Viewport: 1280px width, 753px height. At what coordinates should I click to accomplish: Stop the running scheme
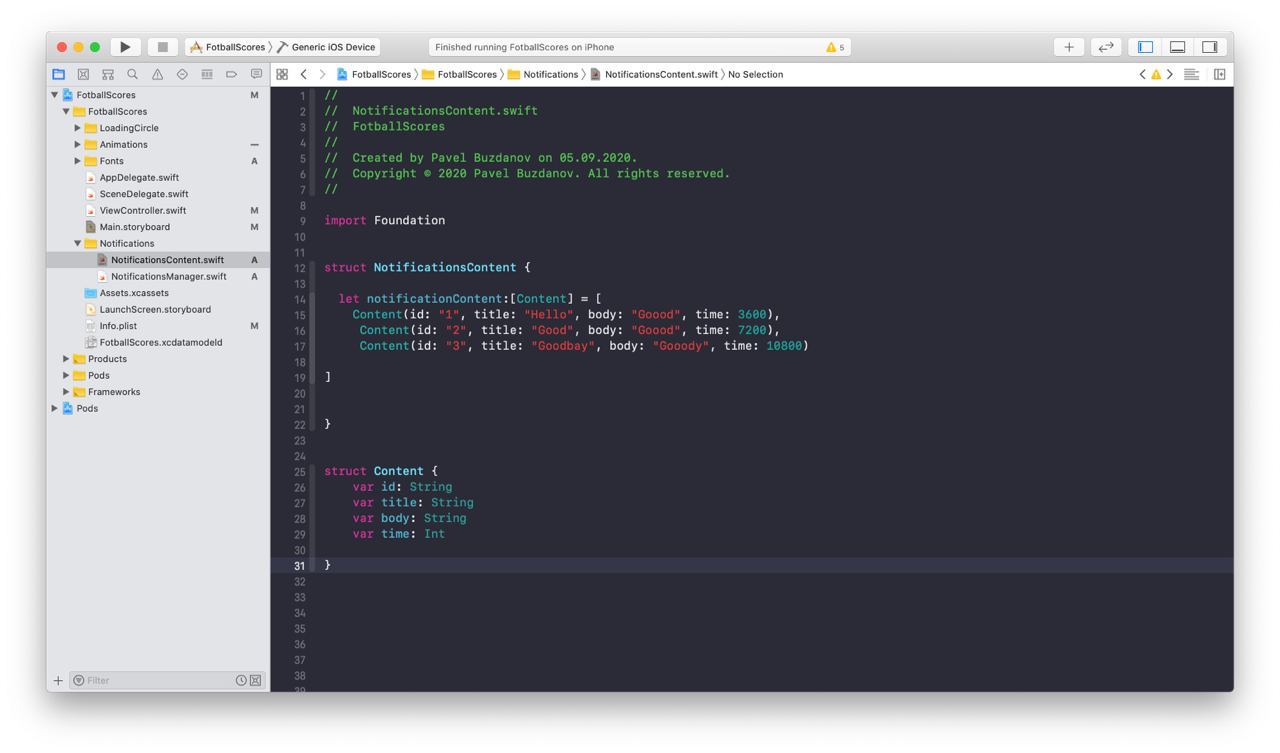pos(162,47)
